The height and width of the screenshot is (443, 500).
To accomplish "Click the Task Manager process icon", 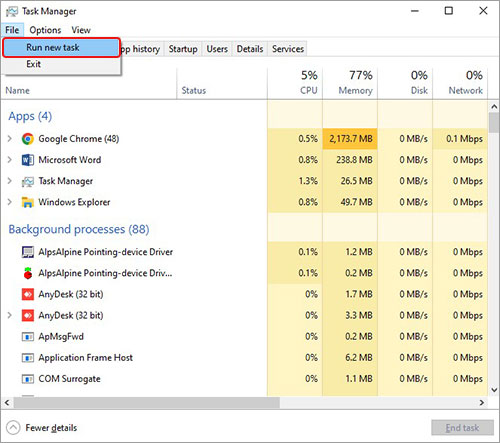I will pyautogui.click(x=28, y=181).
